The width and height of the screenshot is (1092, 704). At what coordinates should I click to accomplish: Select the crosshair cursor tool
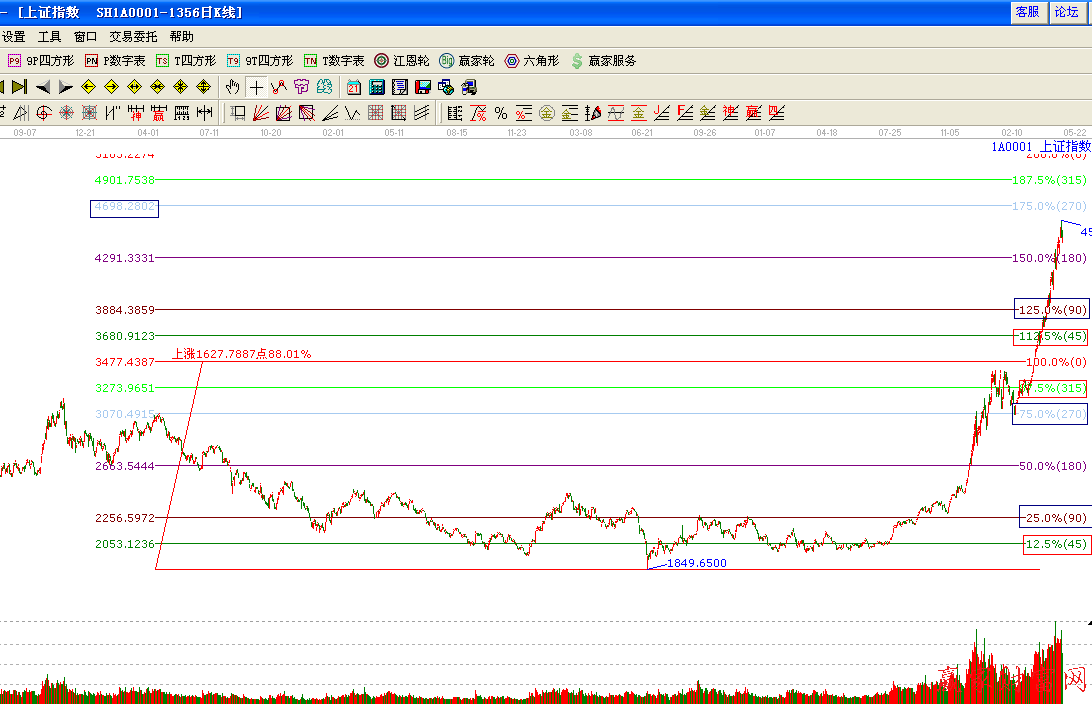click(256, 87)
